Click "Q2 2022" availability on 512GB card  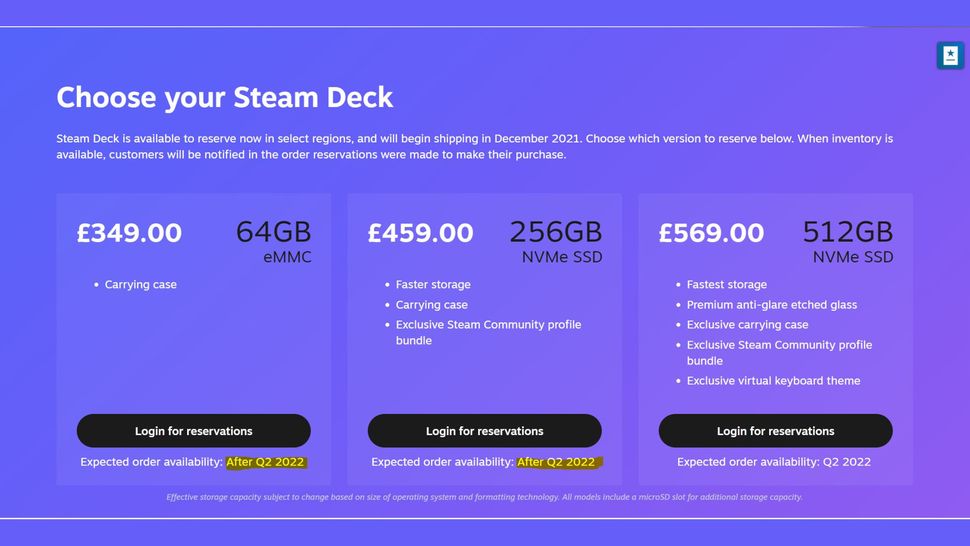coord(846,462)
